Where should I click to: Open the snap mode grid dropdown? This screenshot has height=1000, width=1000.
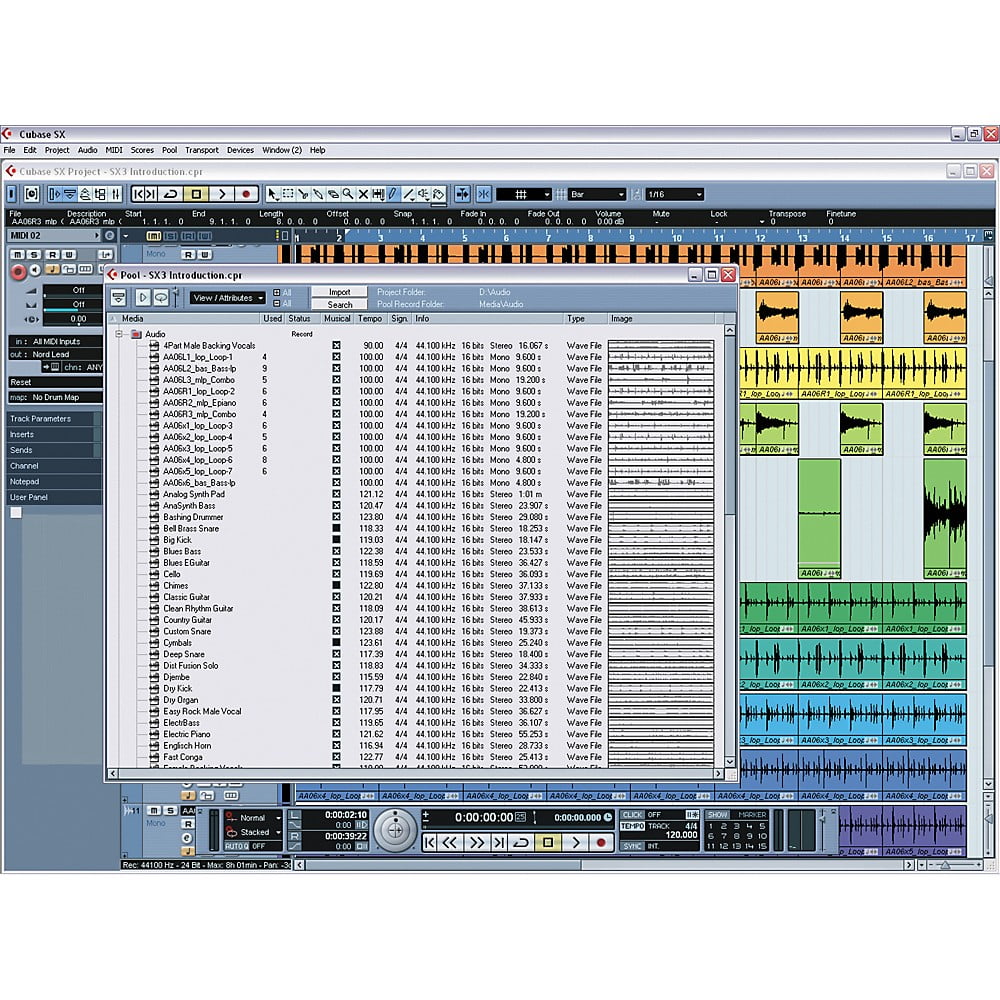coord(524,195)
